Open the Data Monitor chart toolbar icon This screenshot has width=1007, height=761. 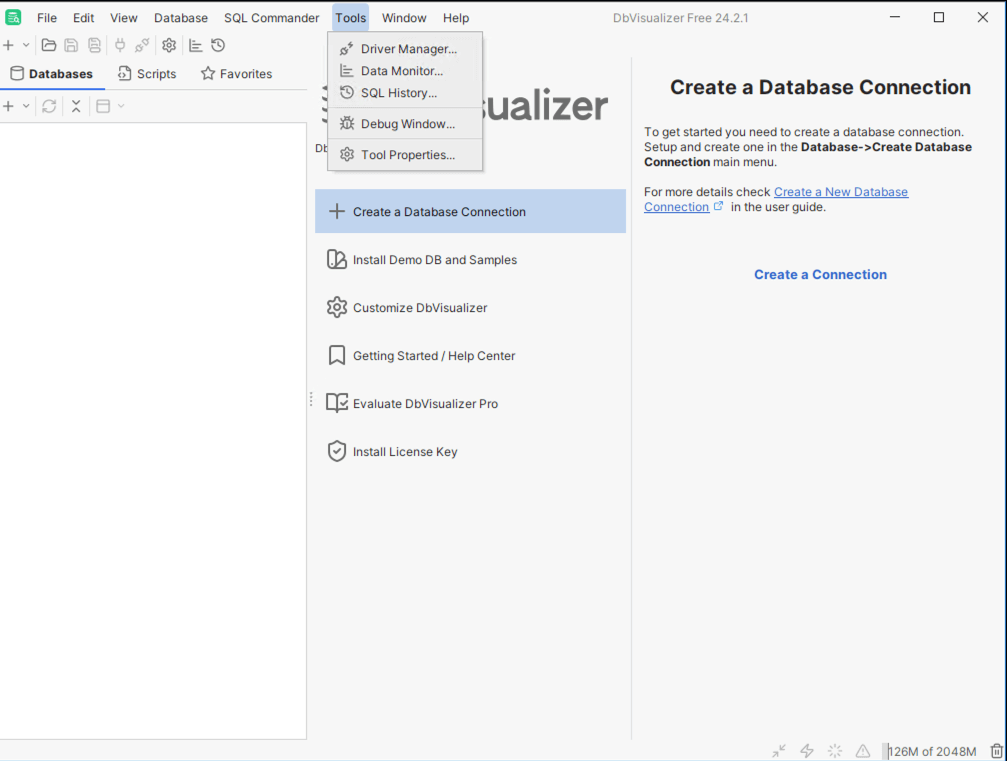(196, 45)
